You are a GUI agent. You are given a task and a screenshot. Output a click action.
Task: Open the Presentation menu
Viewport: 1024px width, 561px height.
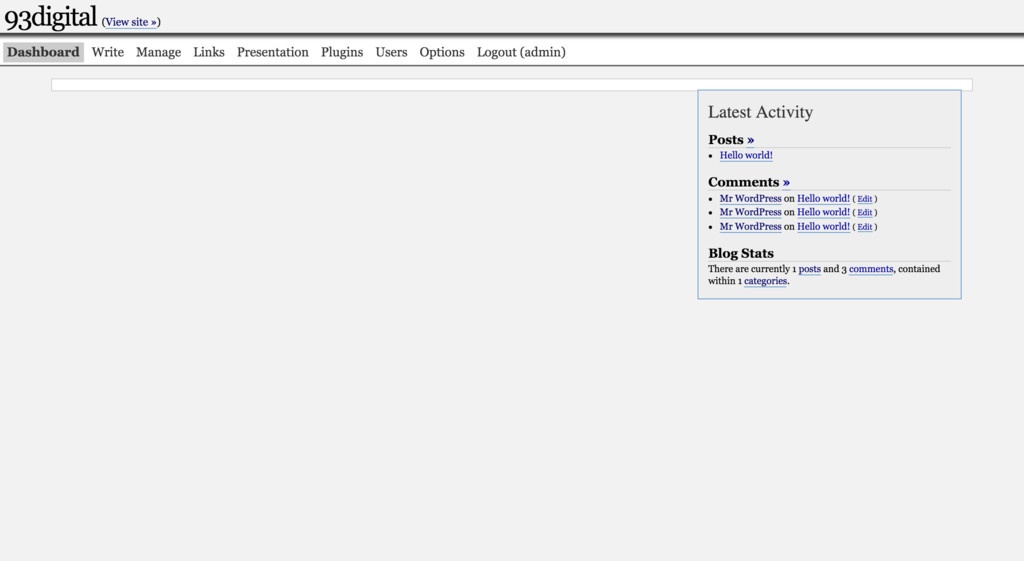(272, 52)
